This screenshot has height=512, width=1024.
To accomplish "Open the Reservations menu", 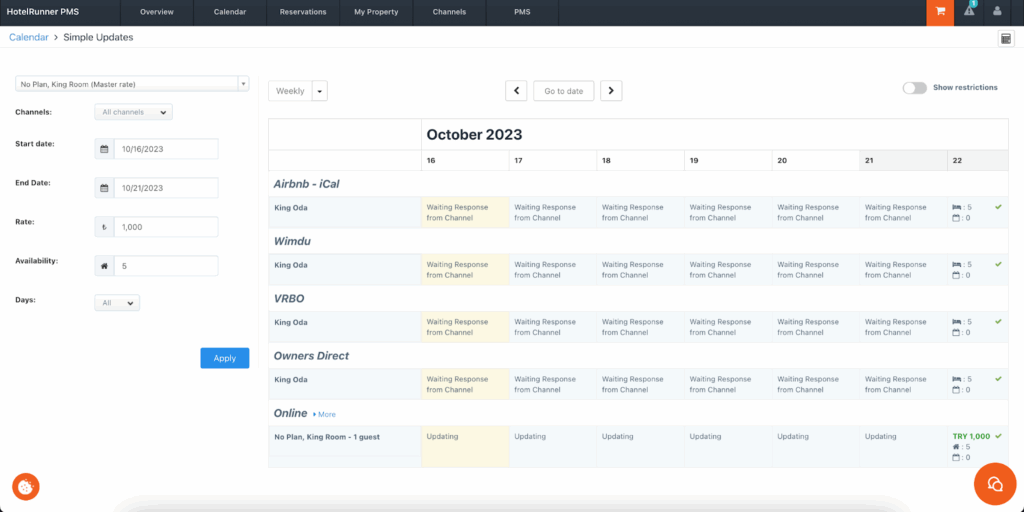I will point(303,12).
